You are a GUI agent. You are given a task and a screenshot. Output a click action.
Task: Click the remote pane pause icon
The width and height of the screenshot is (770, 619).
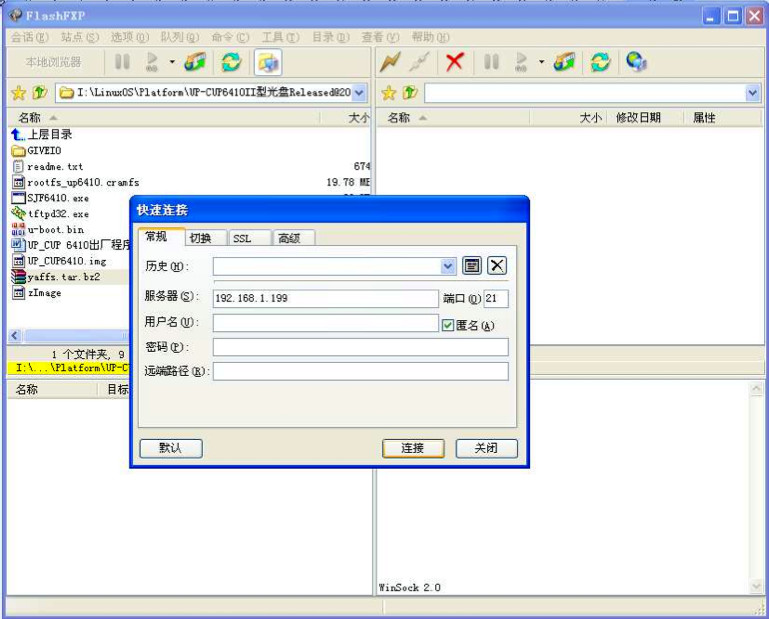tap(491, 62)
